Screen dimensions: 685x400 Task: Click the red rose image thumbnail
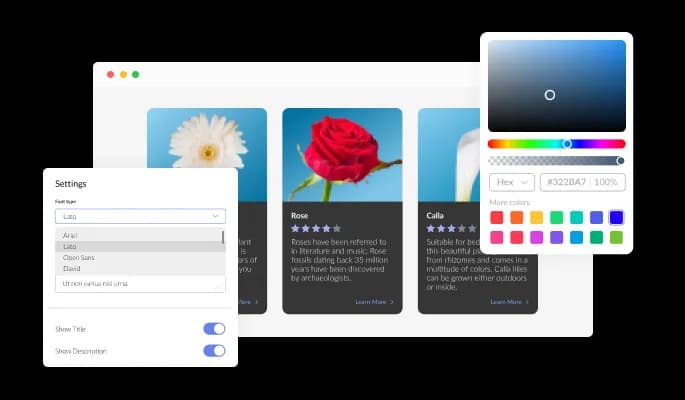tap(342, 155)
